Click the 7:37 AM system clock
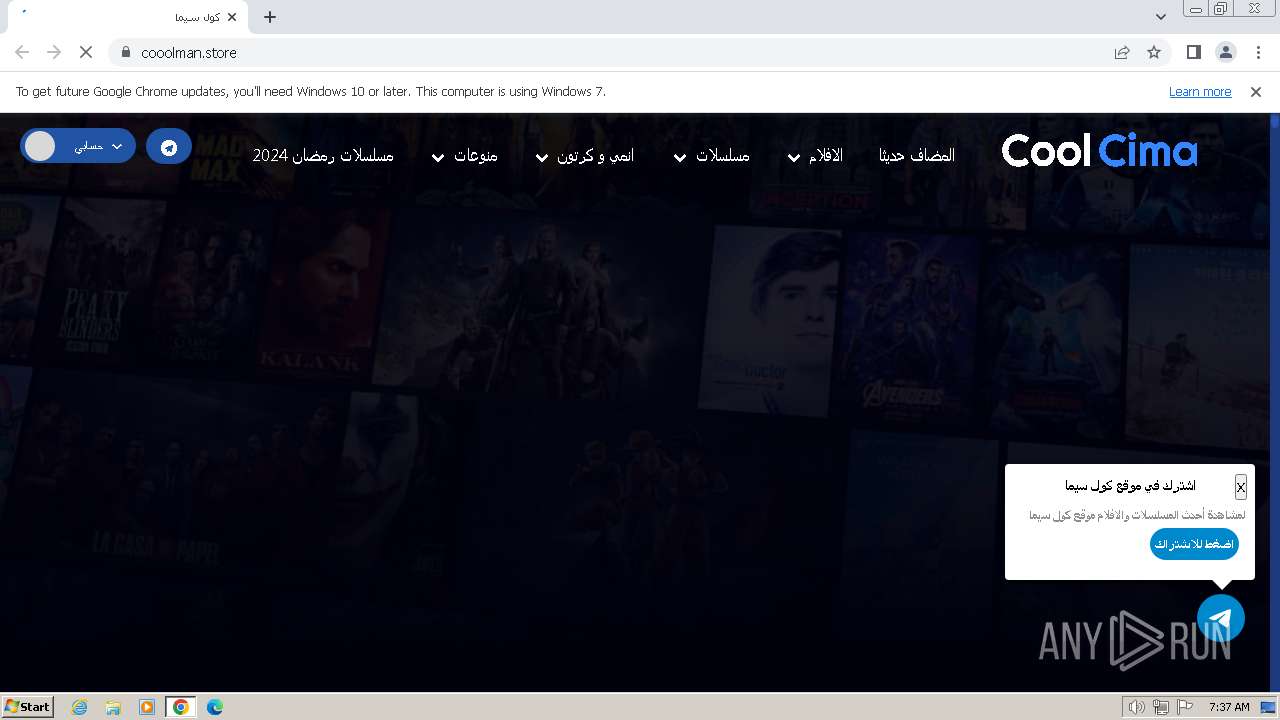The width and height of the screenshot is (1280, 720). coord(1229,707)
